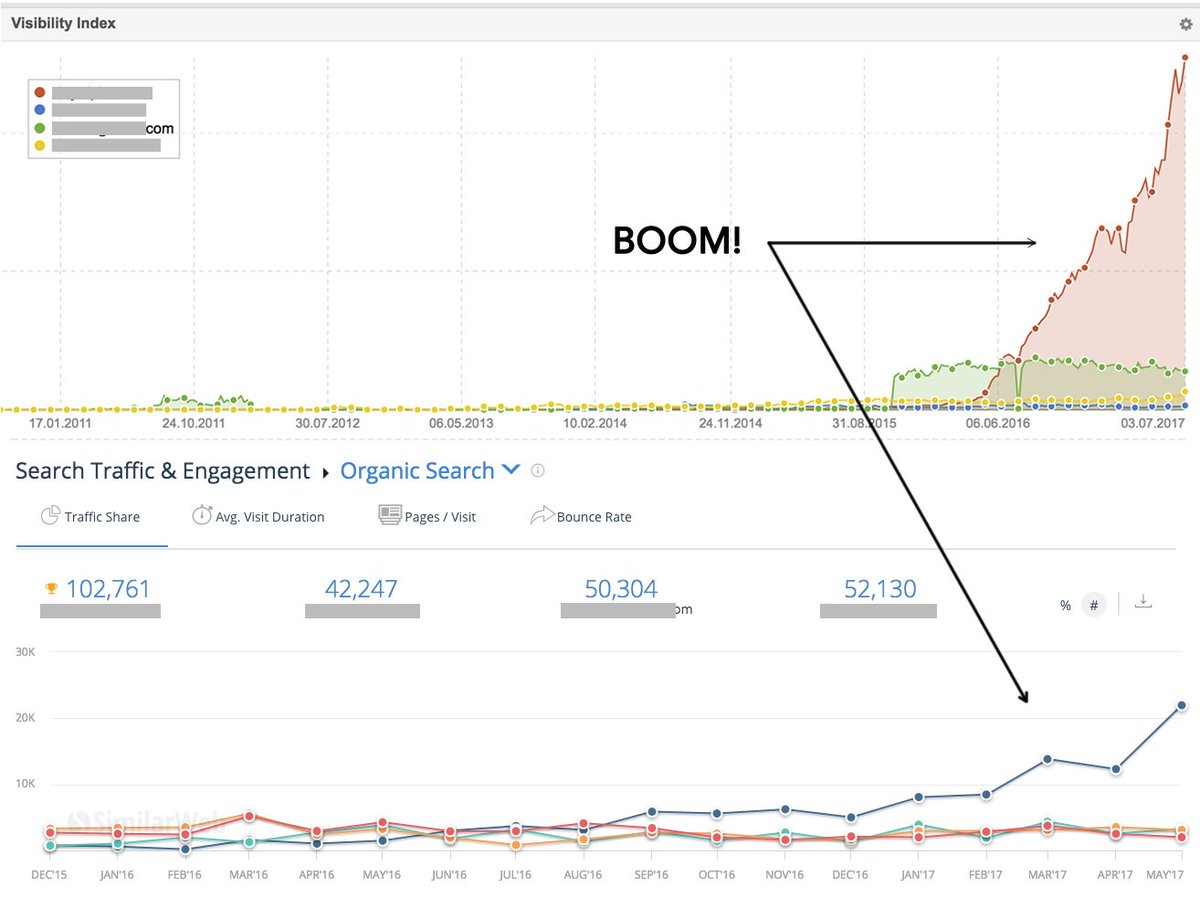Click the 10.02.2014 date label
1200x897 pixels.
(596, 424)
